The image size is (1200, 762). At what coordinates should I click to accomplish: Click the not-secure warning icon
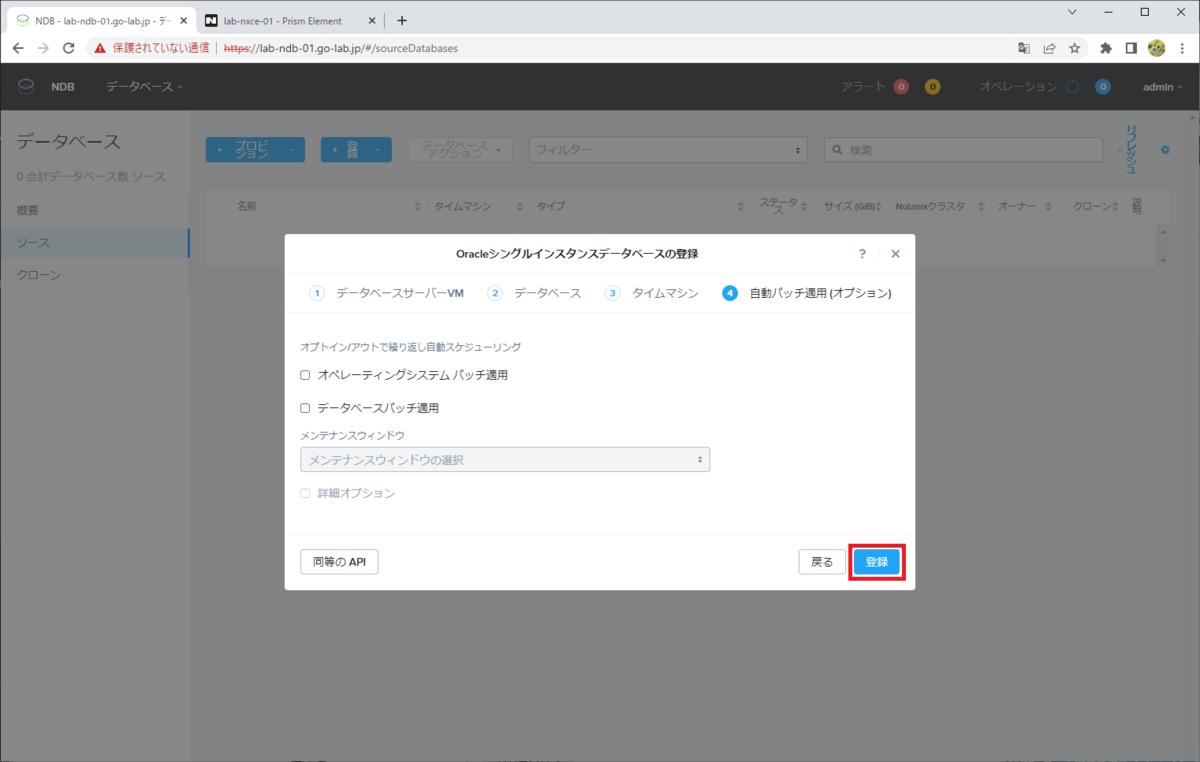[x=100, y=48]
